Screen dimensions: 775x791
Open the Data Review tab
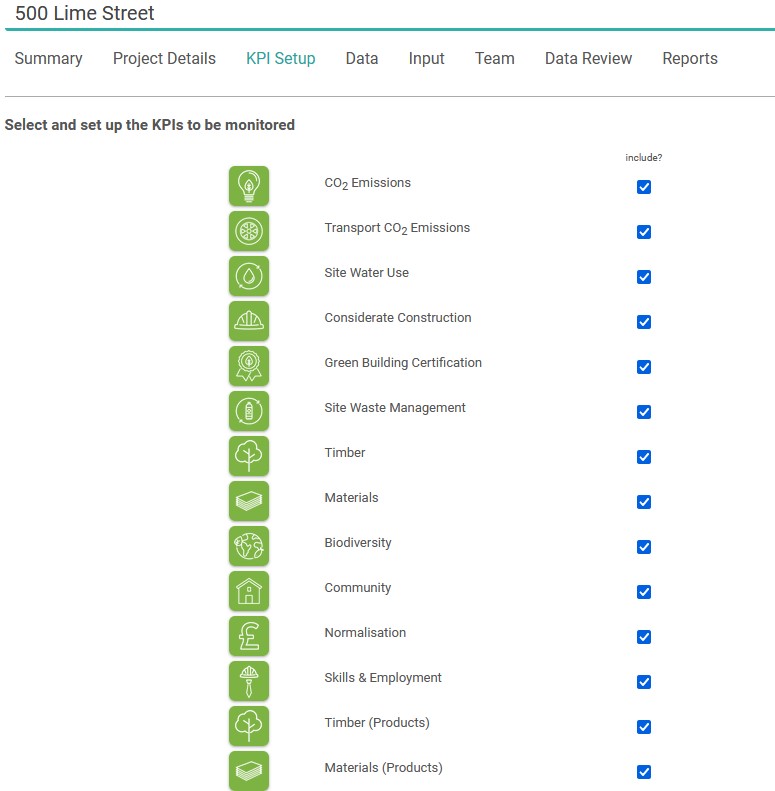[x=588, y=59]
